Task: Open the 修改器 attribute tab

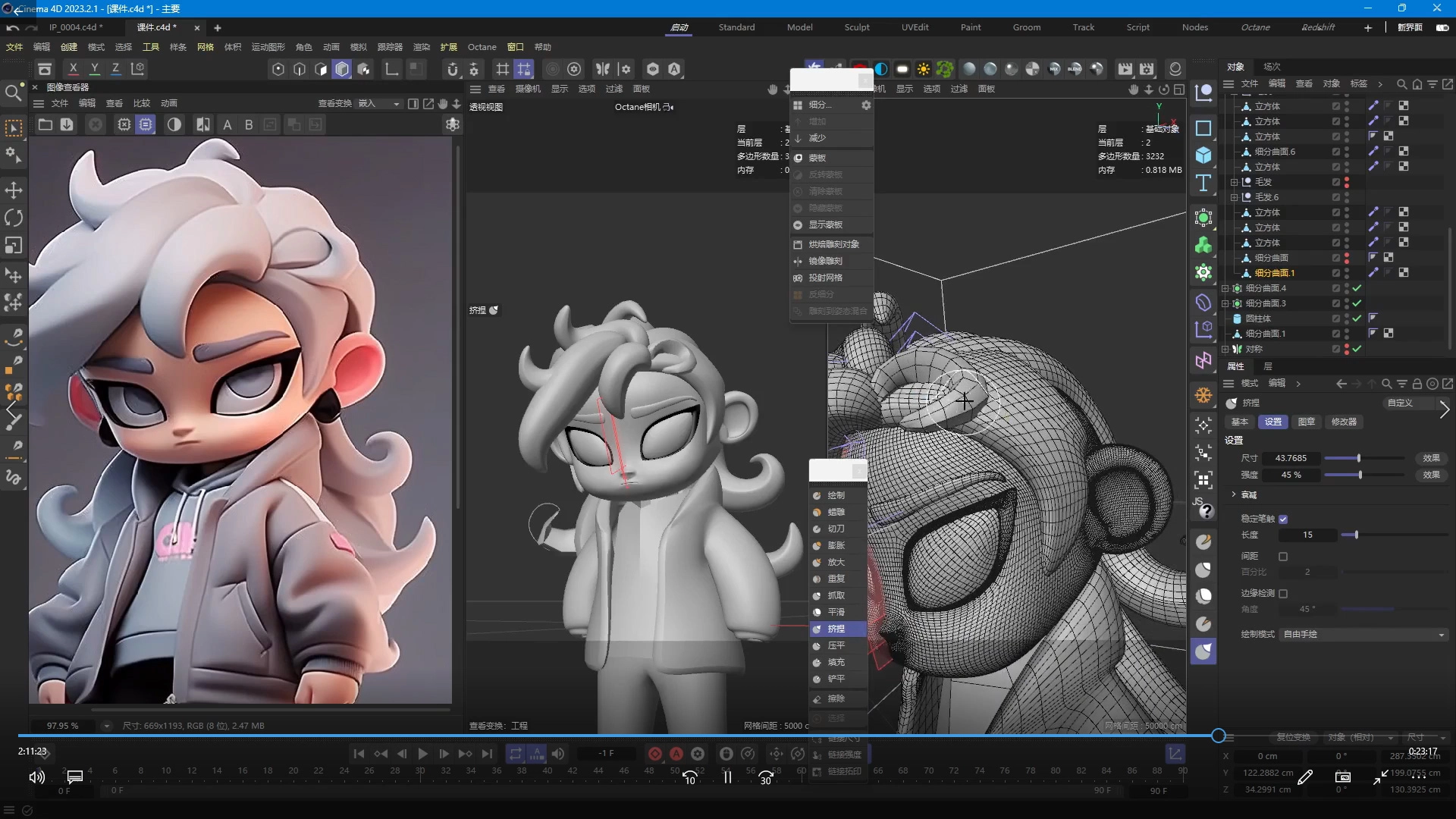Action: click(x=1344, y=422)
